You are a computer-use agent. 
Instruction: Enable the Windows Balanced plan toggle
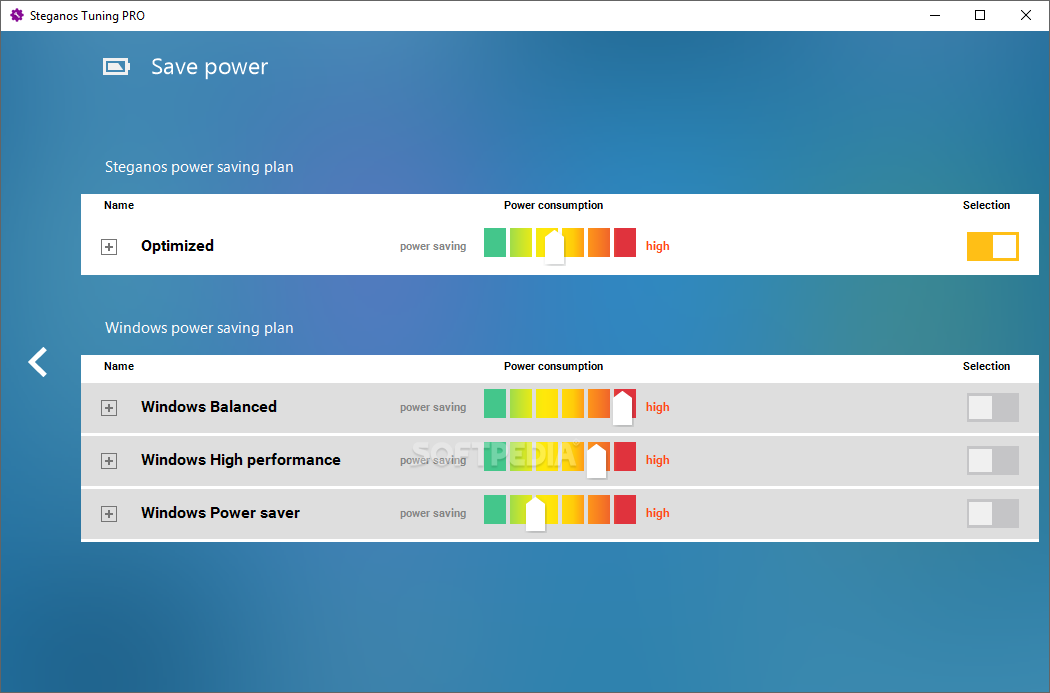click(x=992, y=407)
